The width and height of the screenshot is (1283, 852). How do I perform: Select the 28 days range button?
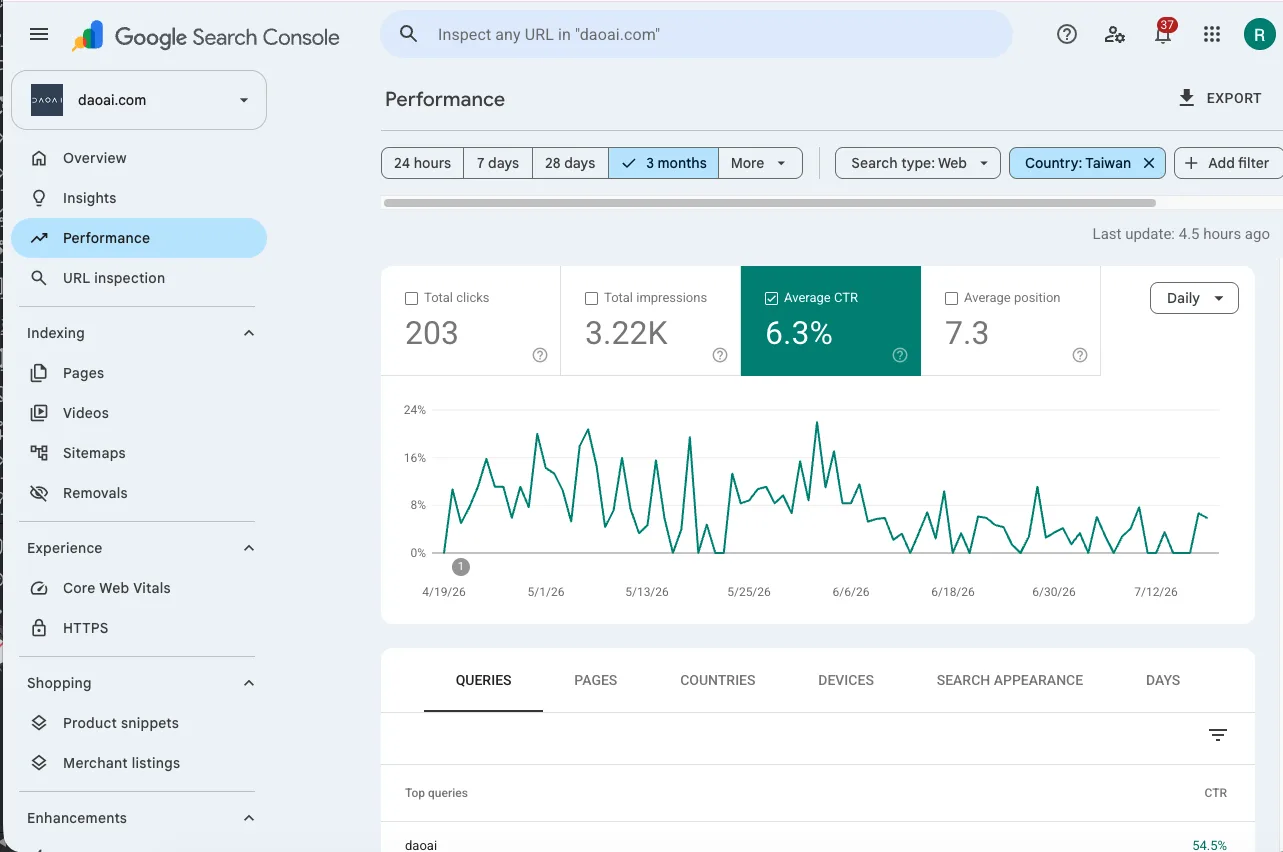click(570, 163)
